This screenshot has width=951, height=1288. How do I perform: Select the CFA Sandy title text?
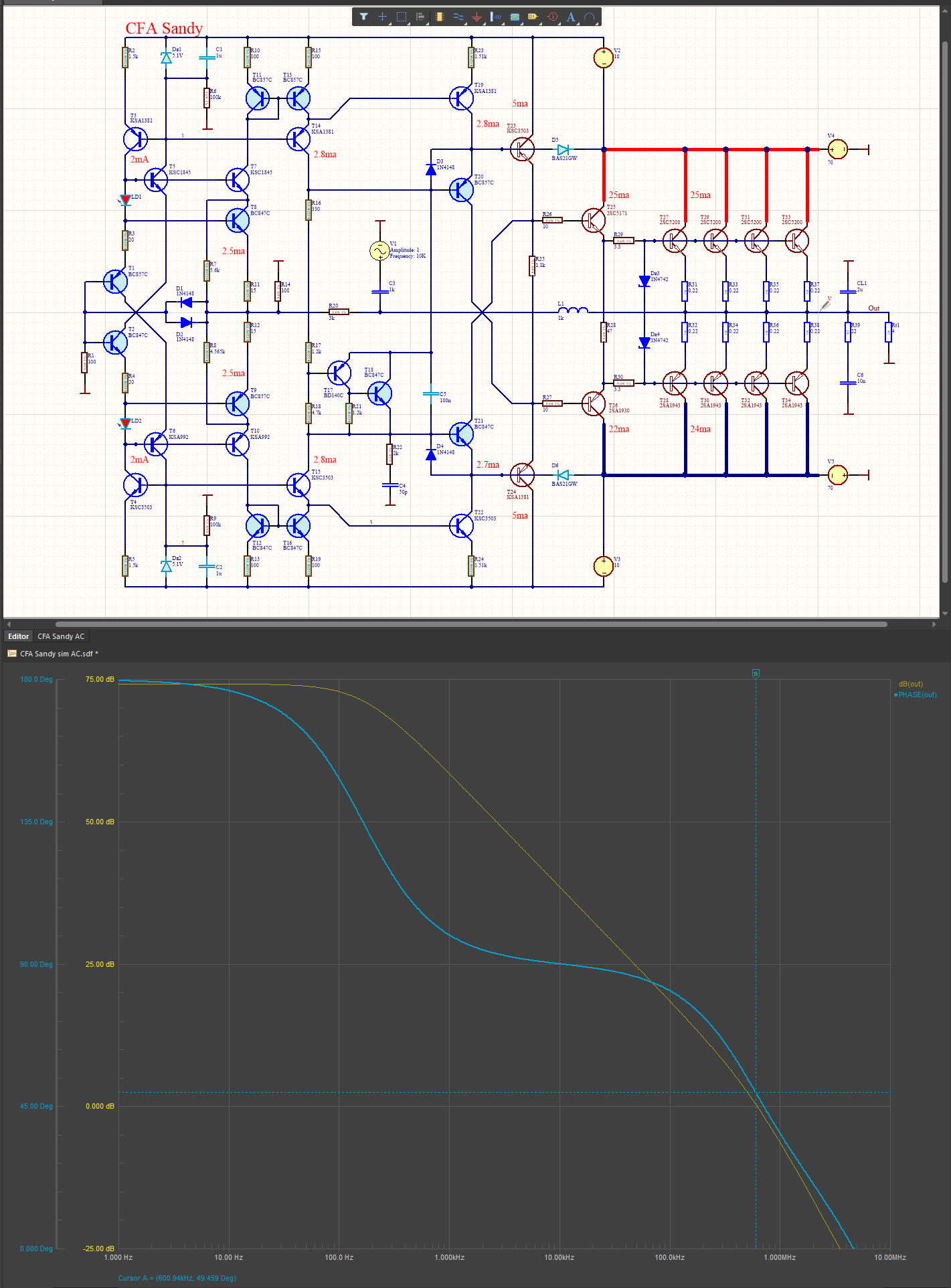tap(164, 28)
